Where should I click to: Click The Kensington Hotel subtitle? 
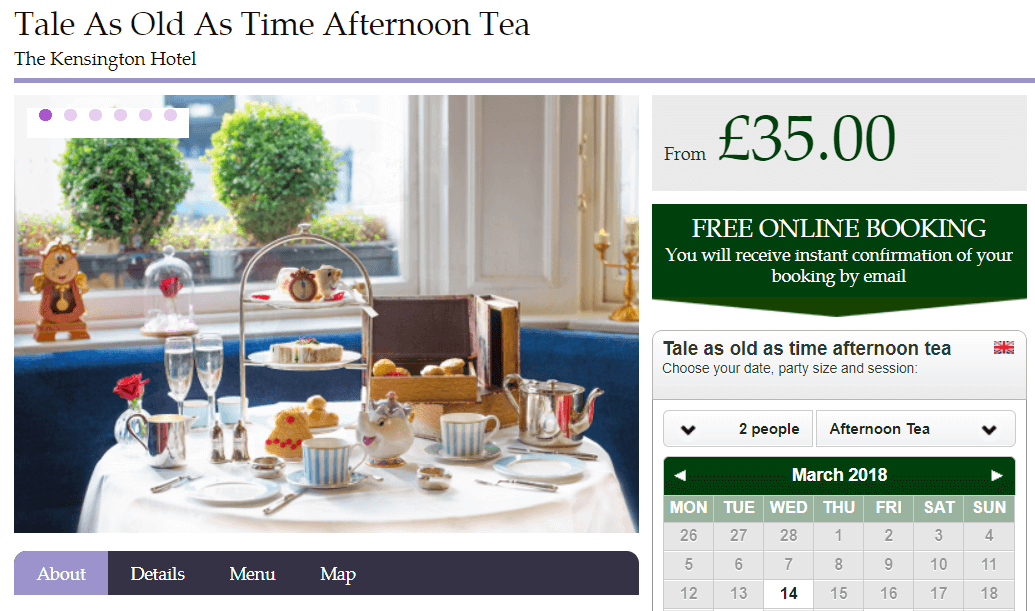point(106,59)
